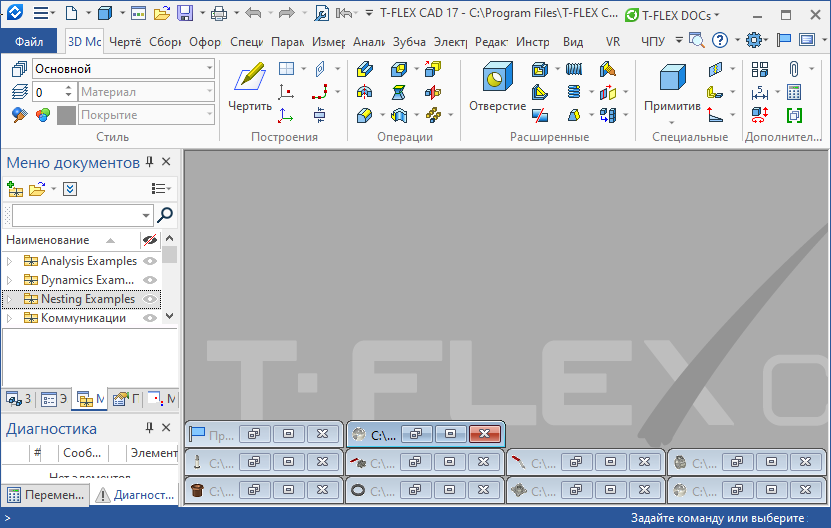831x528 pixels.
Task: Click the settings gear icon
Action: pyautogui.click(x=753, y=40)
